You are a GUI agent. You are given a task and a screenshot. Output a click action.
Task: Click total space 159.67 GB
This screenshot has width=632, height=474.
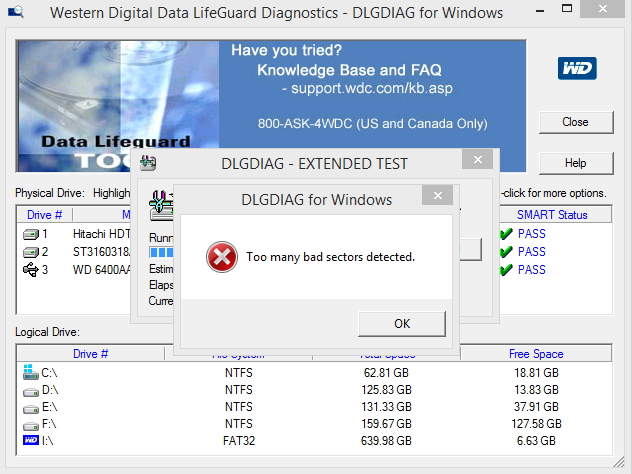point(386,424)
